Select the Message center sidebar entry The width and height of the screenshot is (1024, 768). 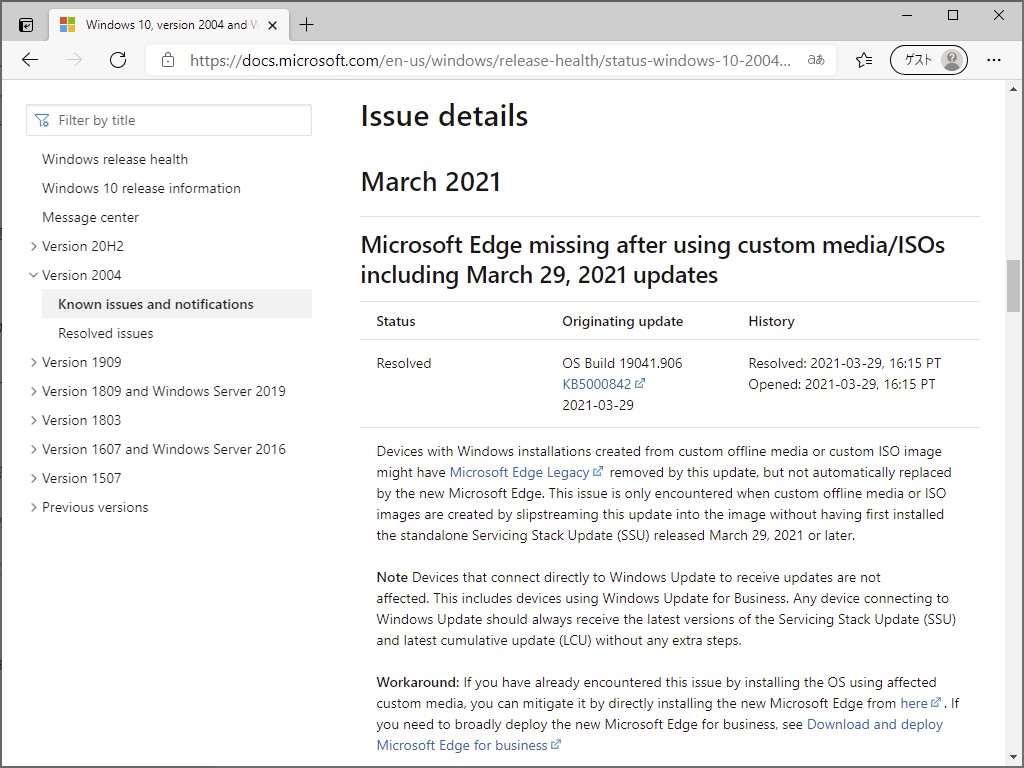(x=90, y=217)
